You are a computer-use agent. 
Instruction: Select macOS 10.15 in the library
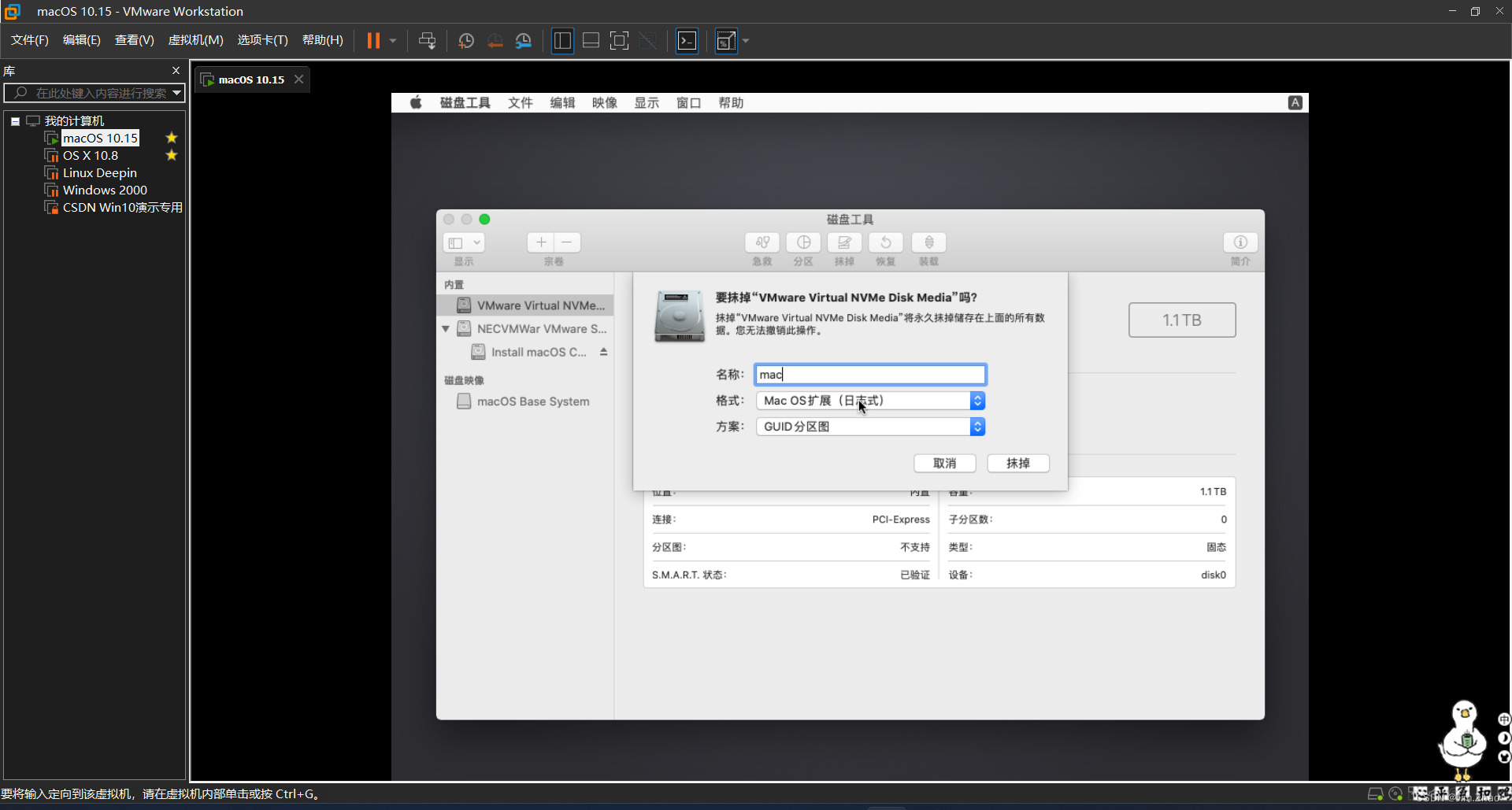[x=101, y=139]
